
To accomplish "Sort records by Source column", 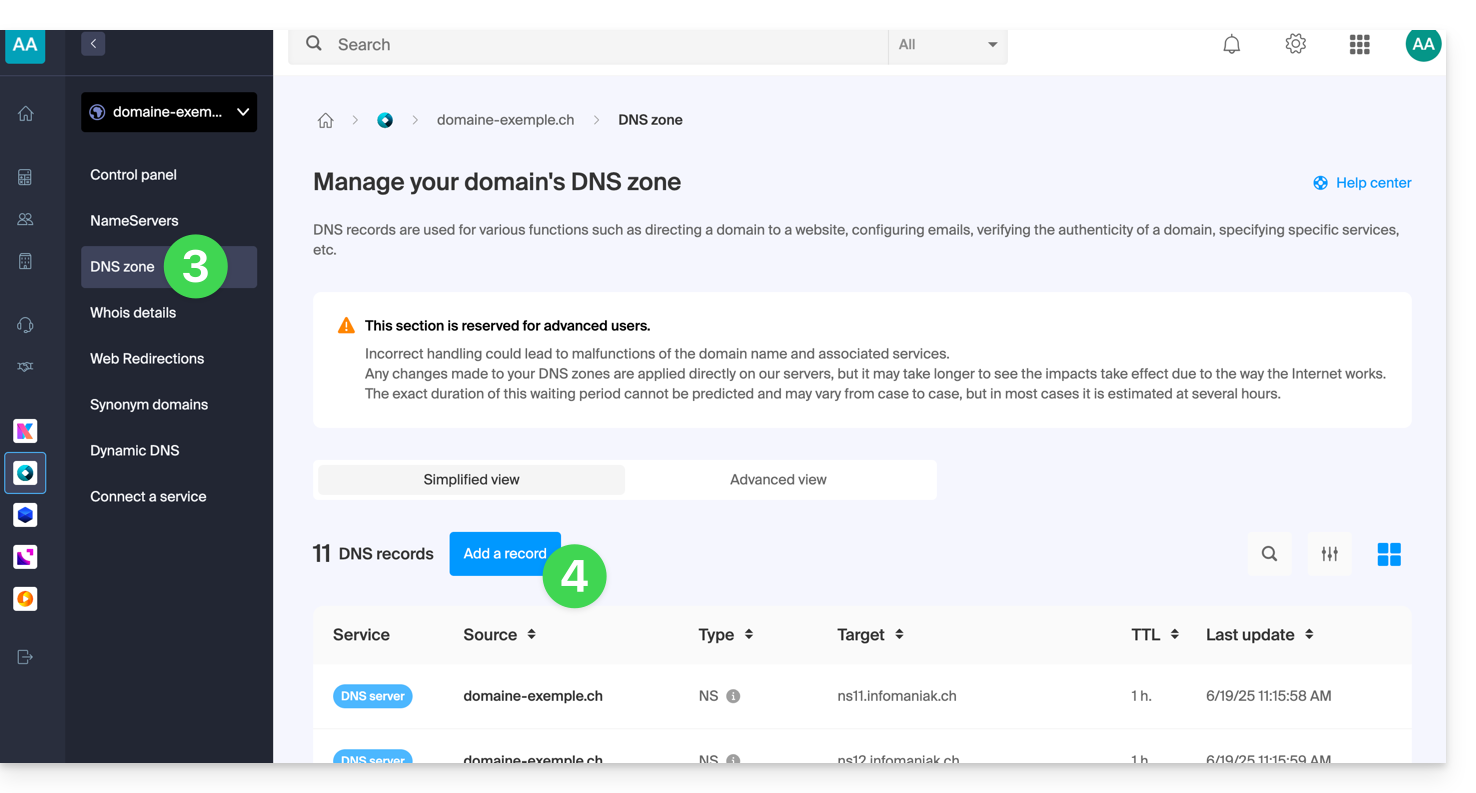I will 531,635.
